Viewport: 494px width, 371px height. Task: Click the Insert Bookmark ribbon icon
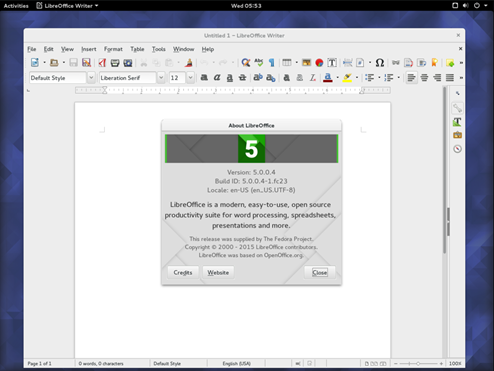coord(434,62)
